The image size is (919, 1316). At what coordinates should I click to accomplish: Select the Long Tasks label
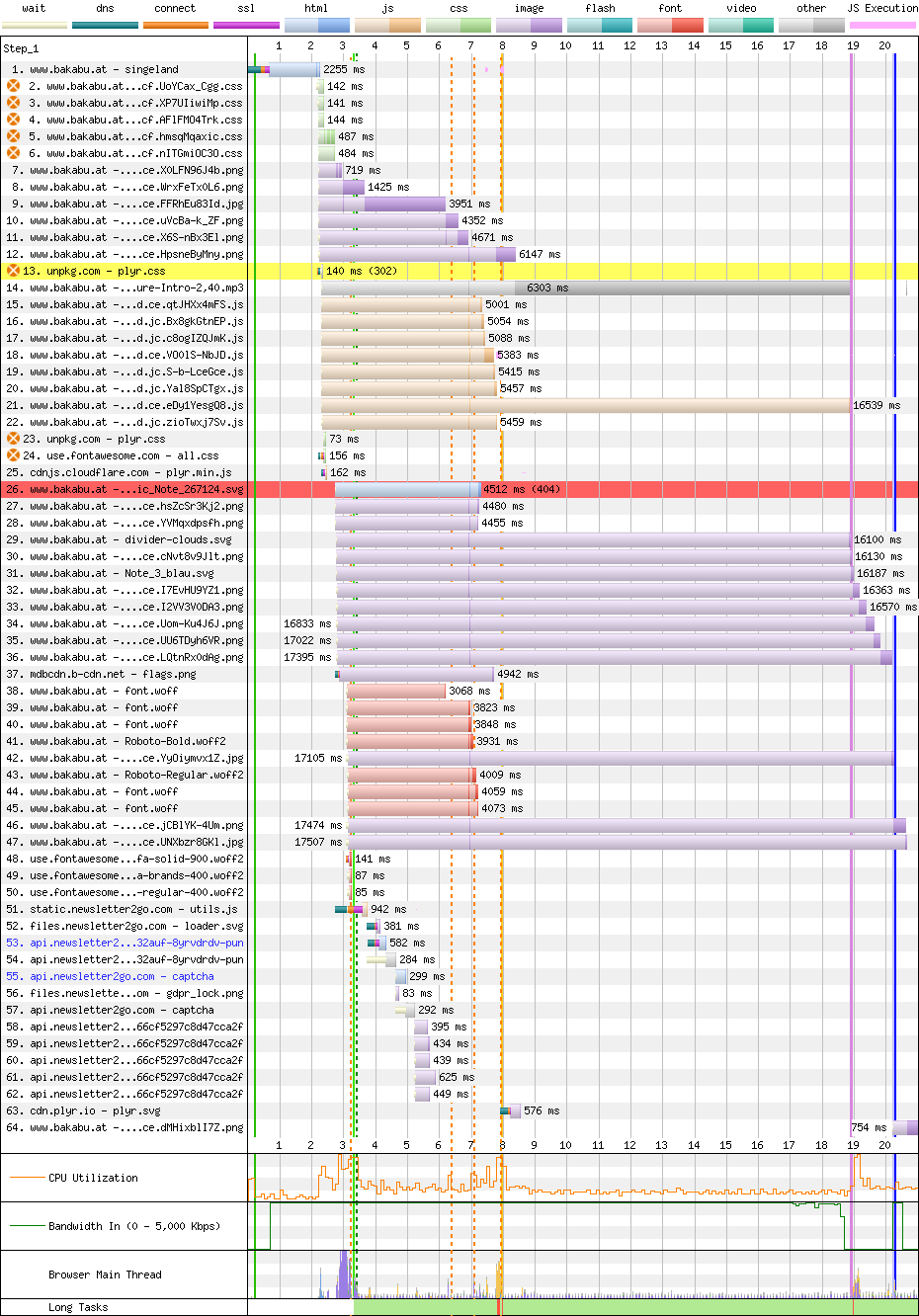(x=78, y=1307)
